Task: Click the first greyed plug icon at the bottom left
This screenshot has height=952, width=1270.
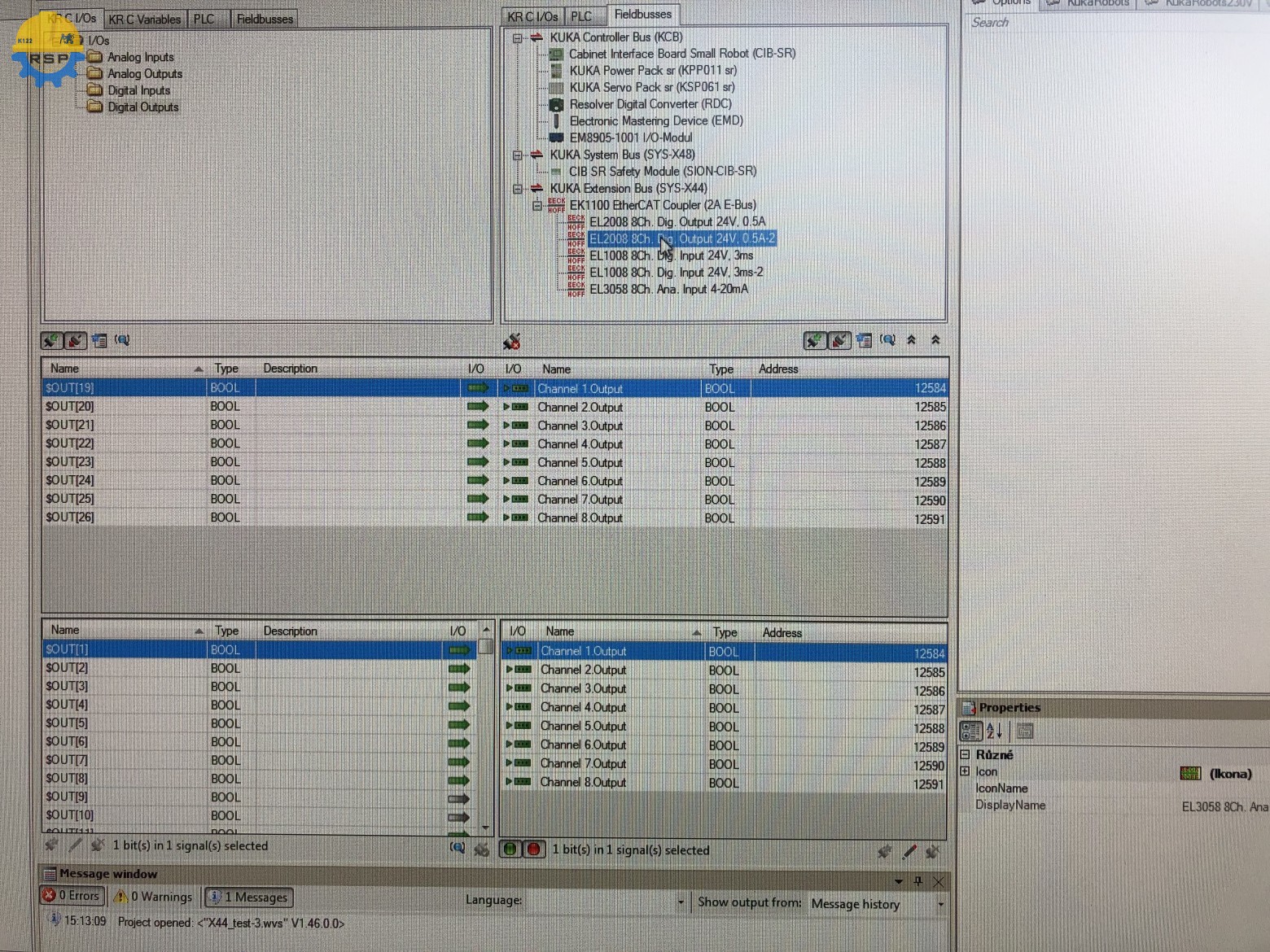Action: pos(51,845)
